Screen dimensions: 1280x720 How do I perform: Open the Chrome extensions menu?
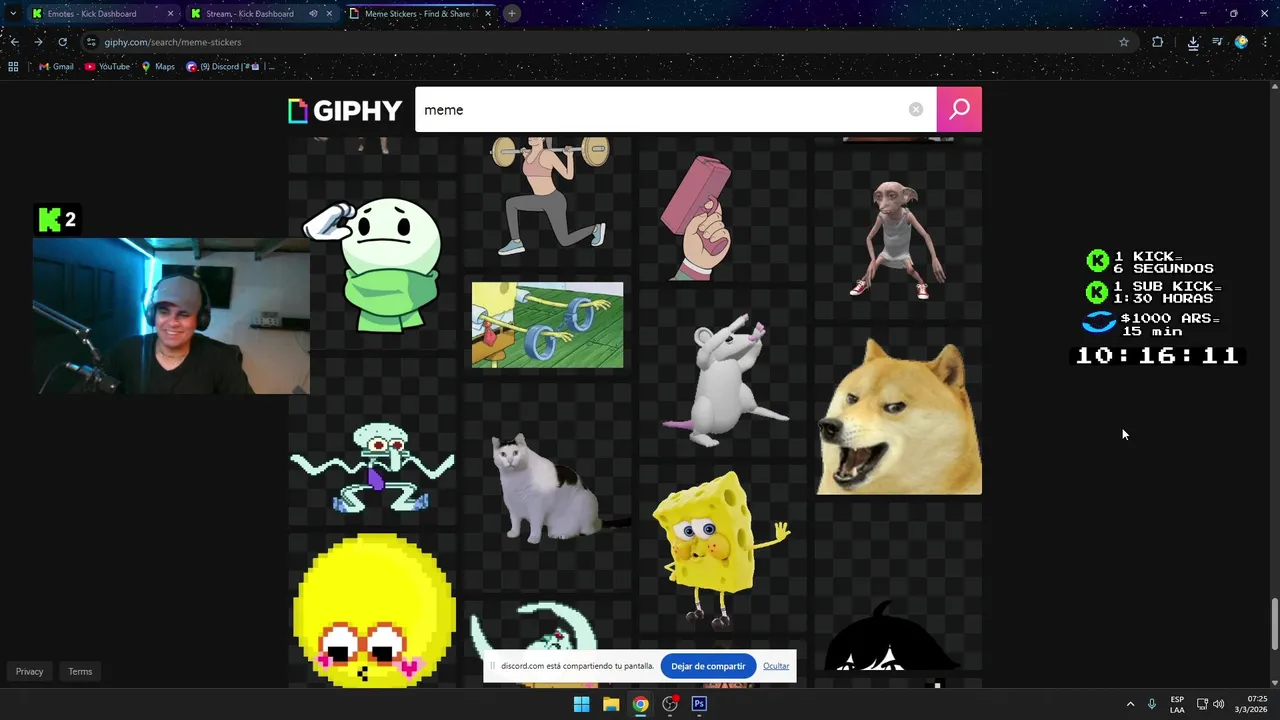(x=1158, y=42)
